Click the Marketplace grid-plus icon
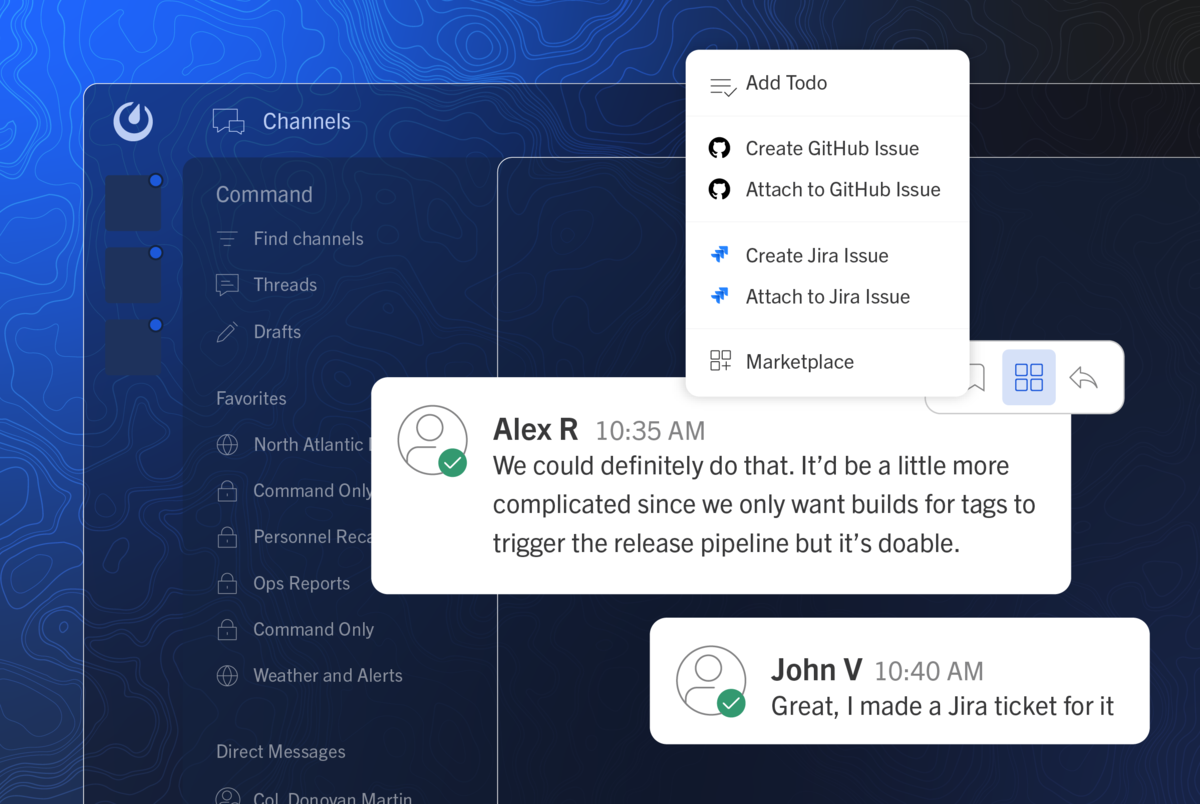Image resolution: width=1200 pixels, height=804 pixels. tap(720, 361)
